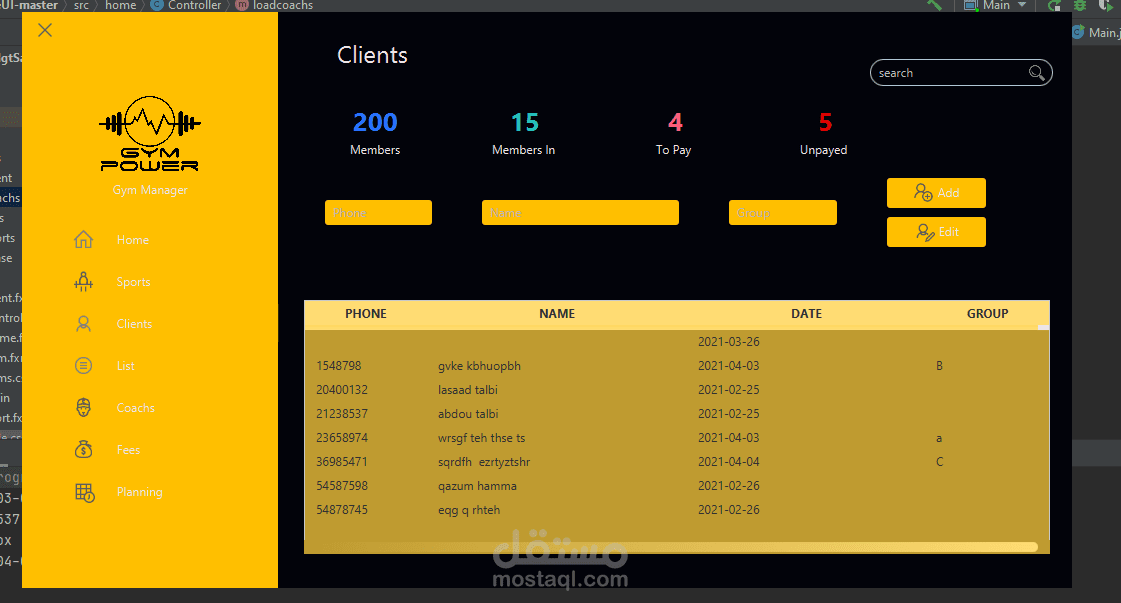This screenshot has width=1121, height=603.
Task: Click group B cell of gvke kbhuopbh
Action: pyautogui.click(x=939, y=366)
